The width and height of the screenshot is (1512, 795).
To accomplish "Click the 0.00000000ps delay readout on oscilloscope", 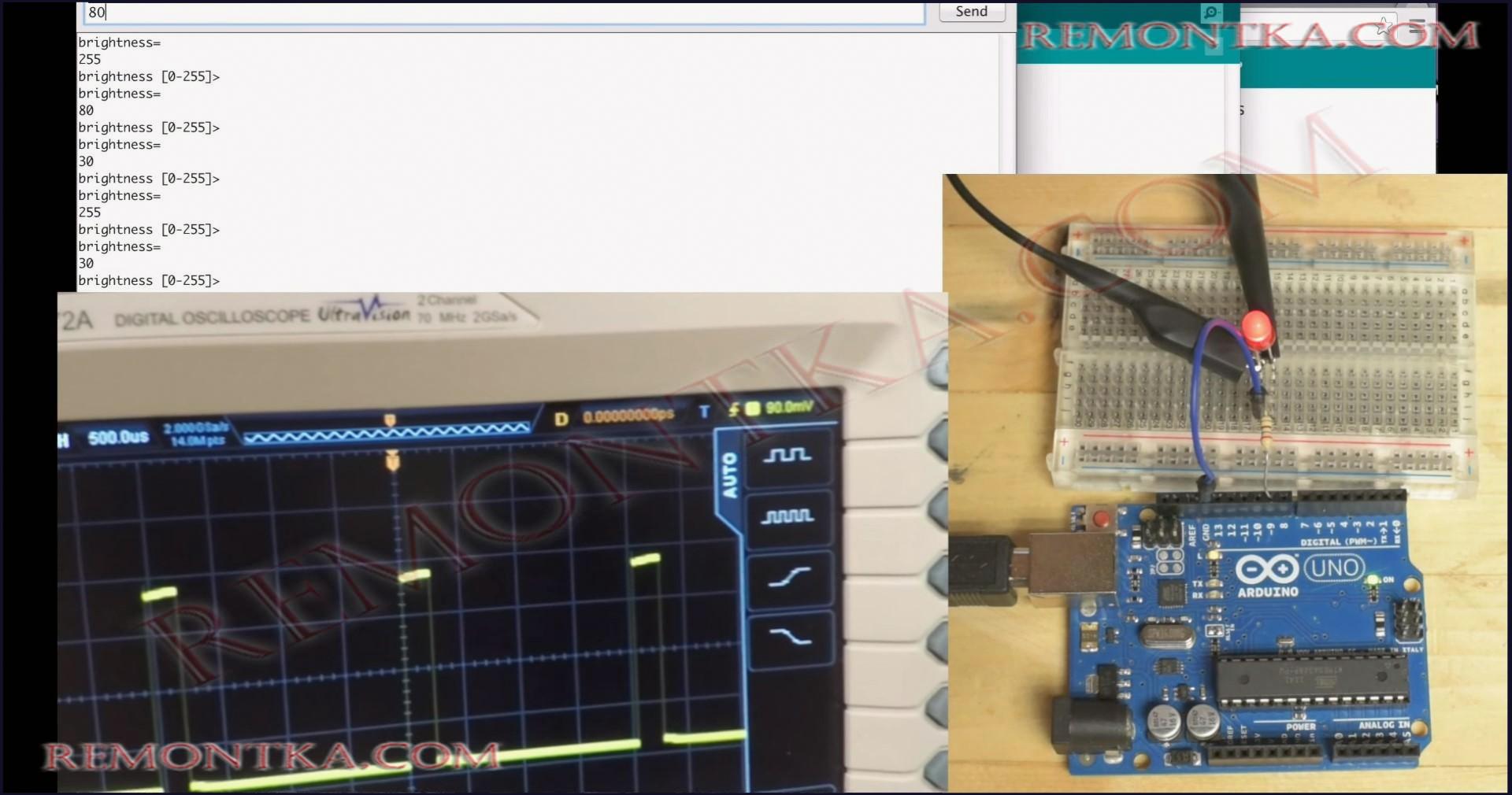I will [x=628, y=416].
